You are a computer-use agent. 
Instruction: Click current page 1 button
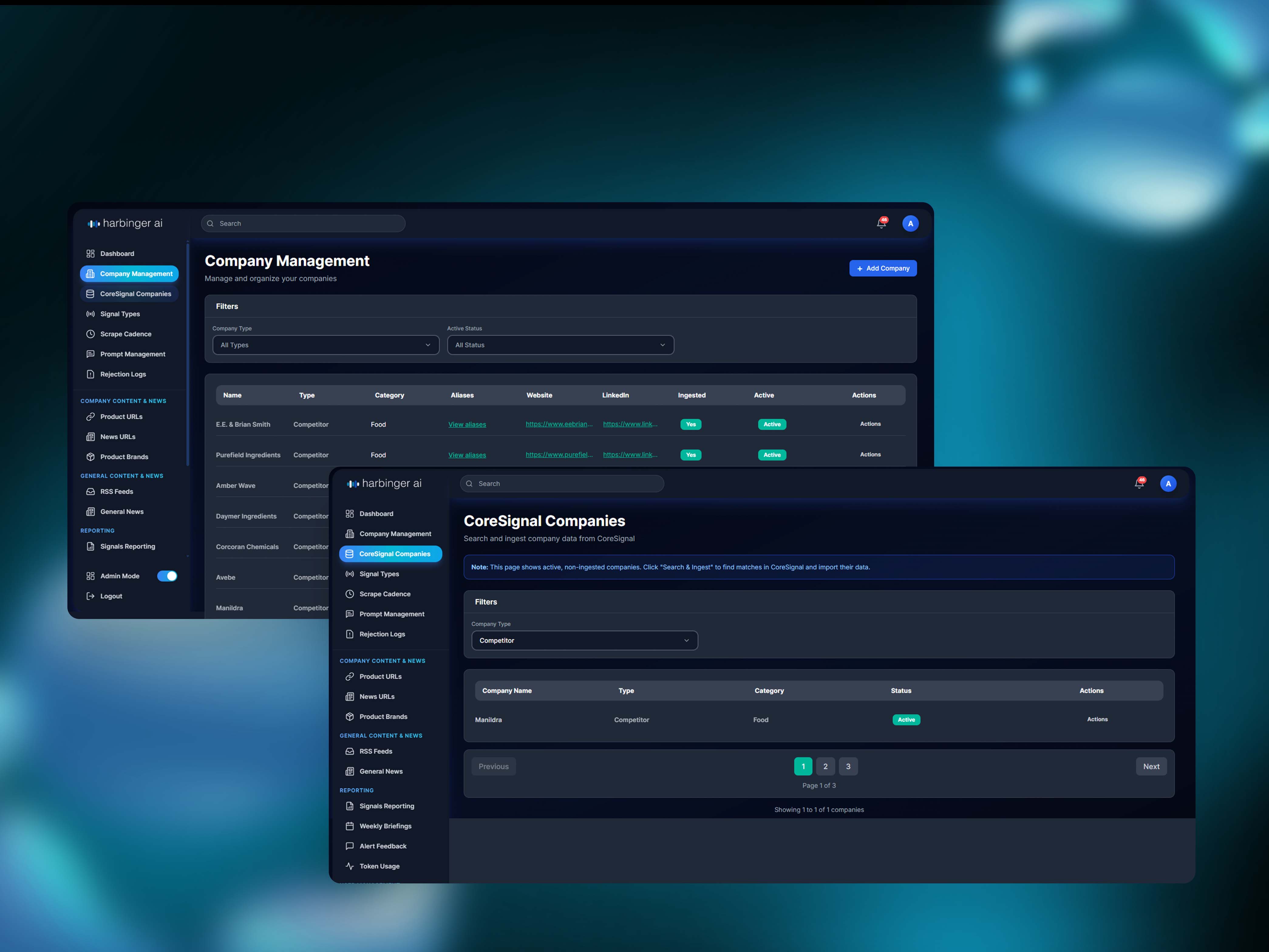(803, 766)
